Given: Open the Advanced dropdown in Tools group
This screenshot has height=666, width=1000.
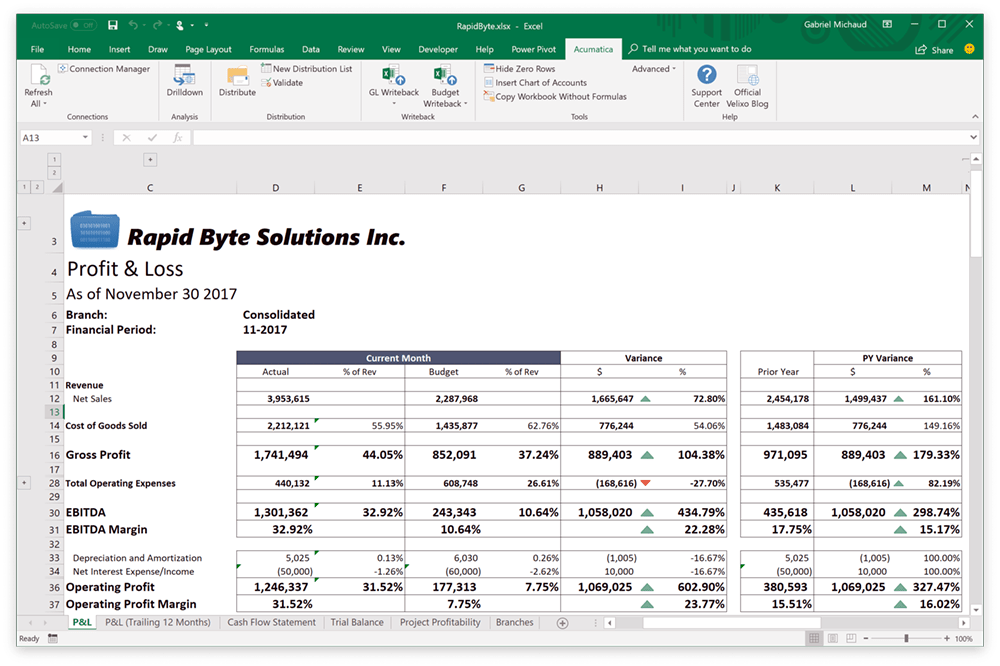Looking at the screenshot, I should 652,68.
